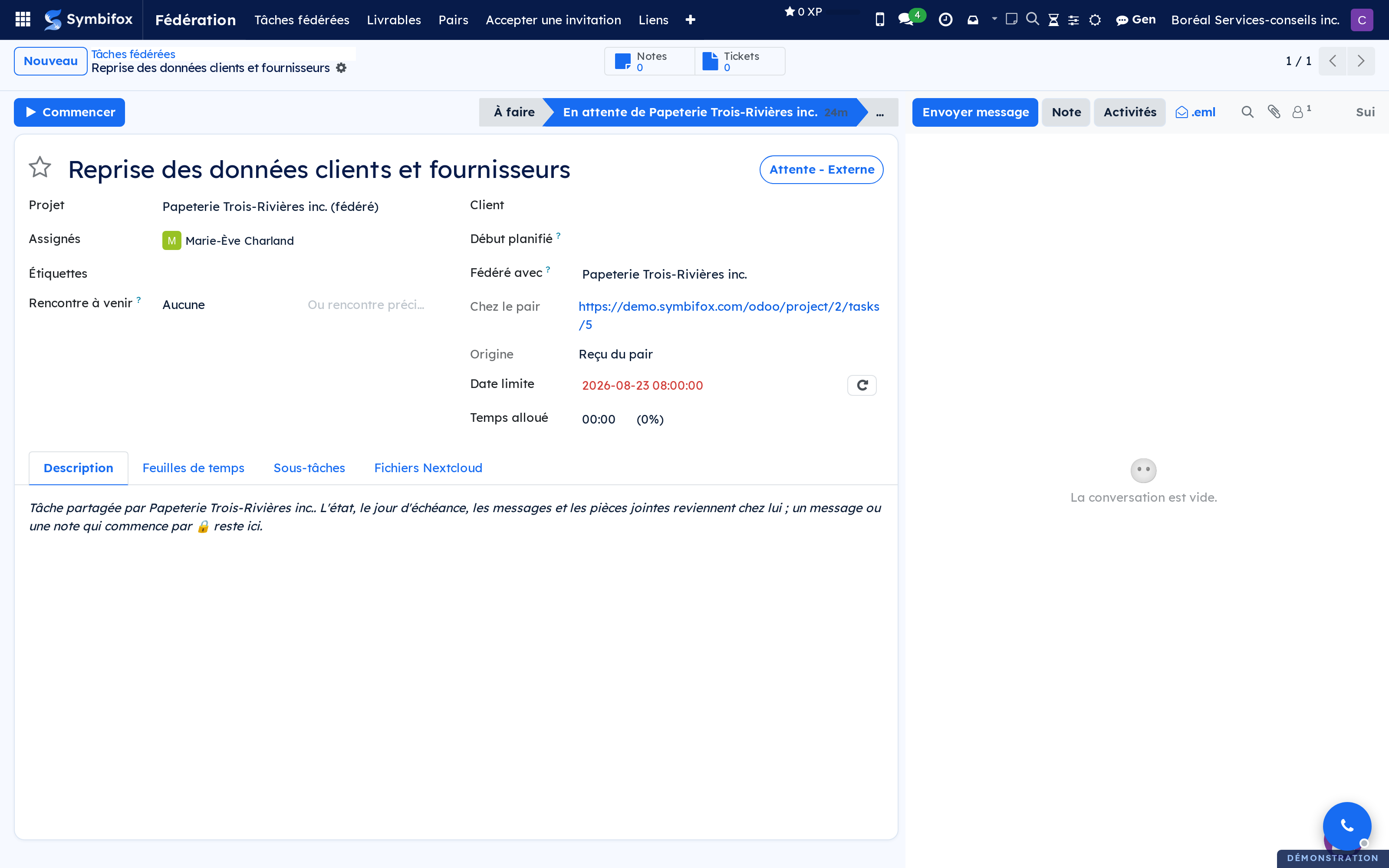Open the Attente - Externe state selector
The height and width of the screenshot is (868, 1389).
[821, 169]
